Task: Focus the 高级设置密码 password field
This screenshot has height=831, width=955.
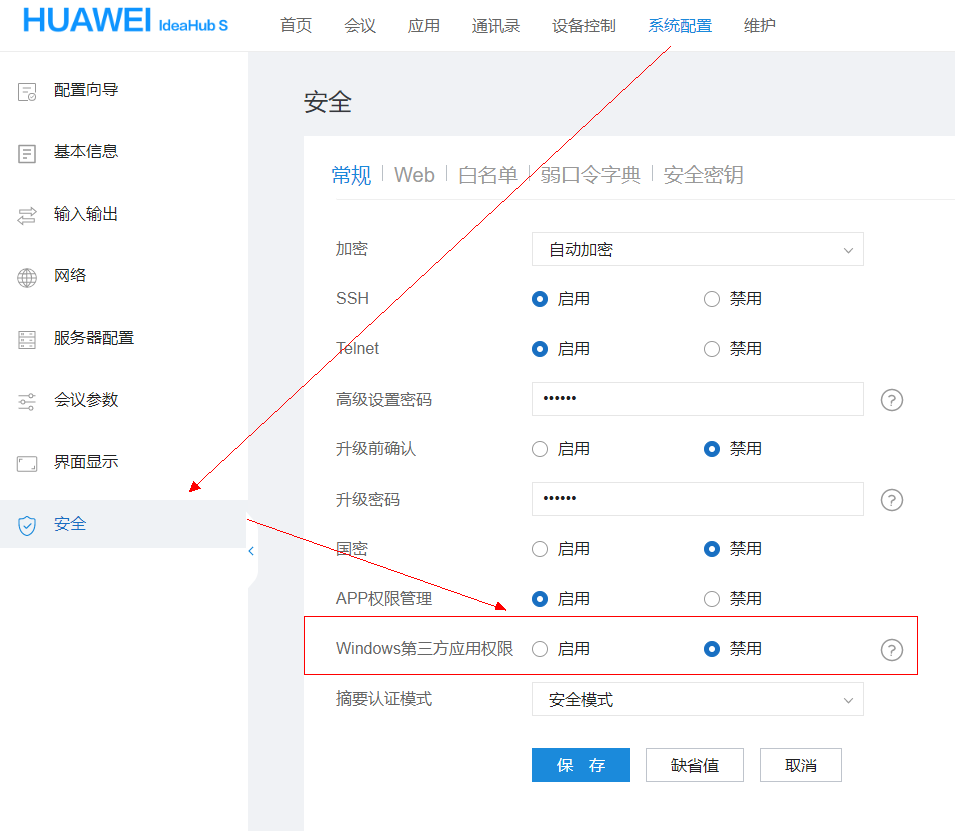Action: pos(697,399)
